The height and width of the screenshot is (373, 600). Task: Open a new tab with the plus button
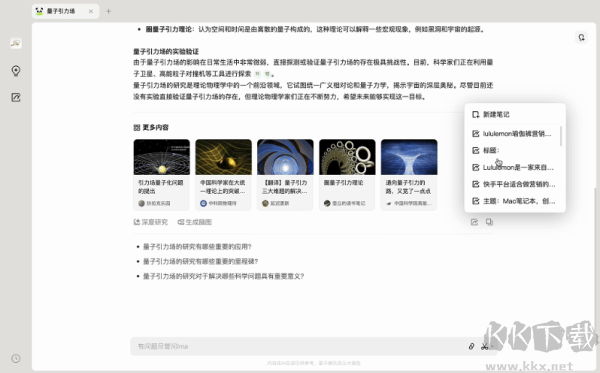coord(109,11)
